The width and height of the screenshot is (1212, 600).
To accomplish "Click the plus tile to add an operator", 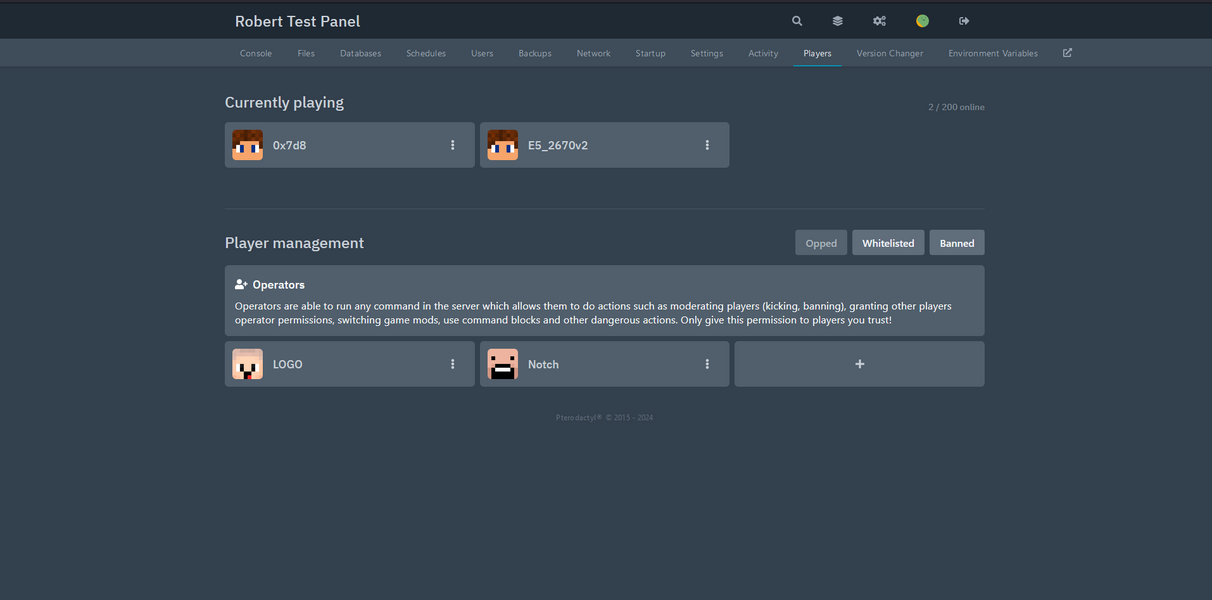I will [858, 363].
